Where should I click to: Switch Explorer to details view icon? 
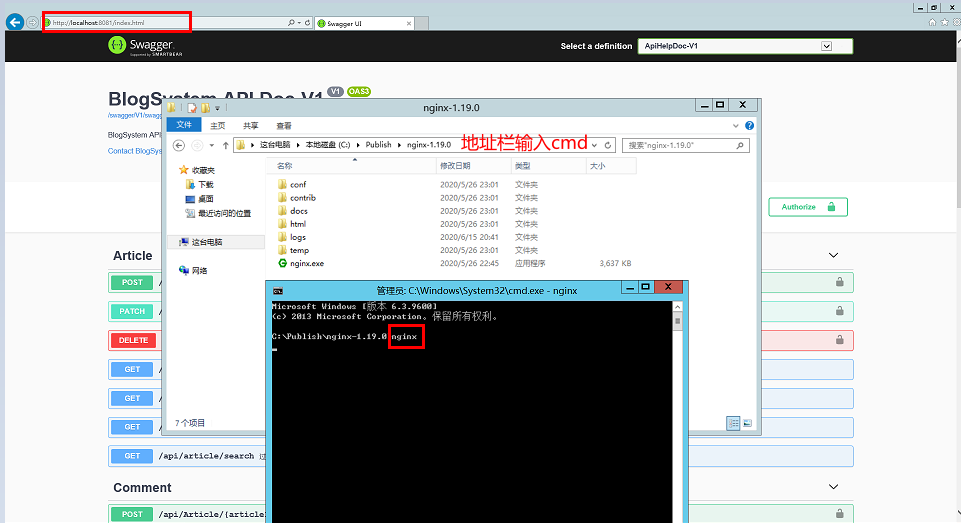click(733, 423)
